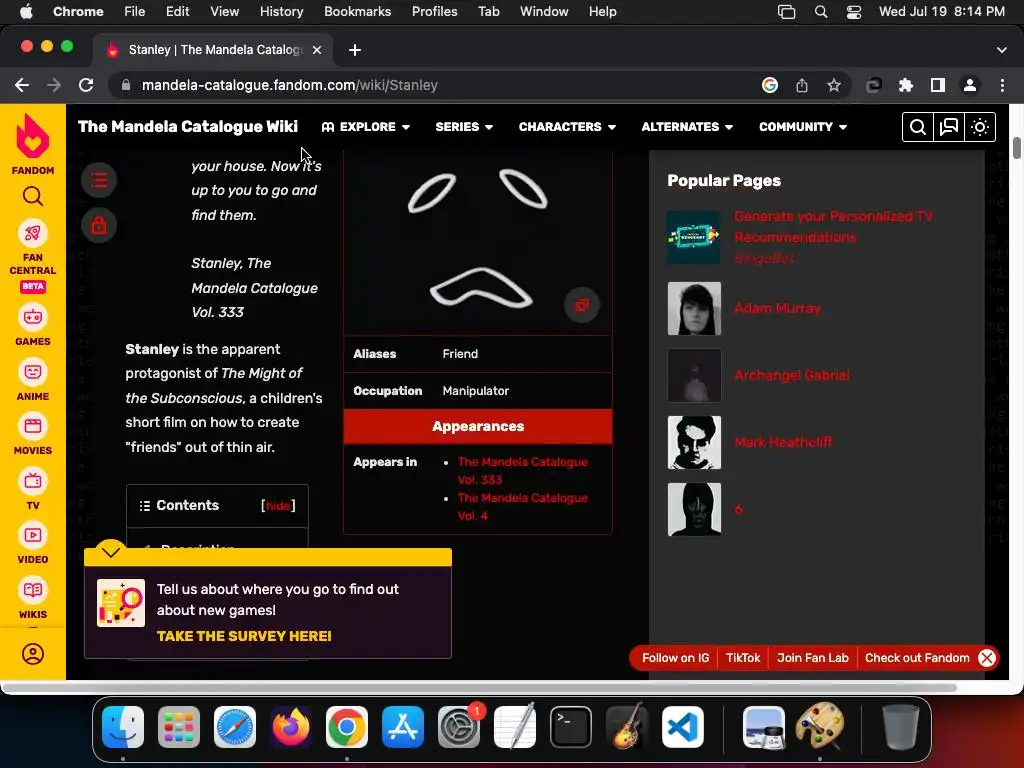Open The Mandela Catalogue Vol. 333 link
This screenshot has width=1024, height=768.
click(x=522, y=470)
